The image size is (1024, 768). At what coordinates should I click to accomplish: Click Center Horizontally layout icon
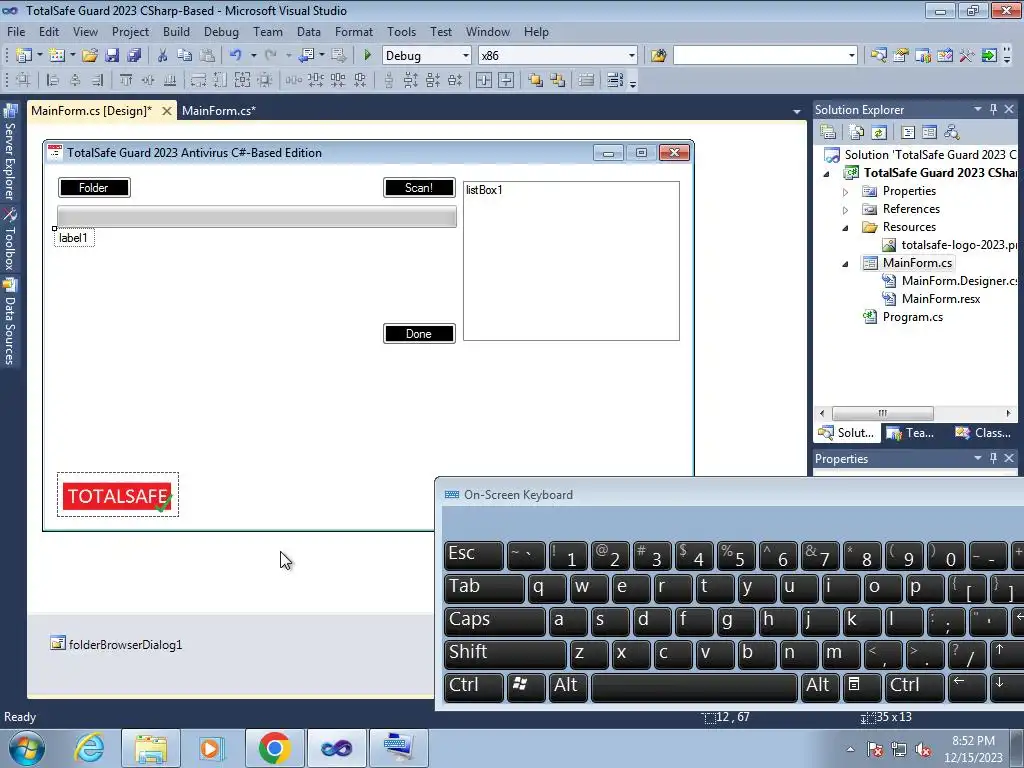[484, 80]
